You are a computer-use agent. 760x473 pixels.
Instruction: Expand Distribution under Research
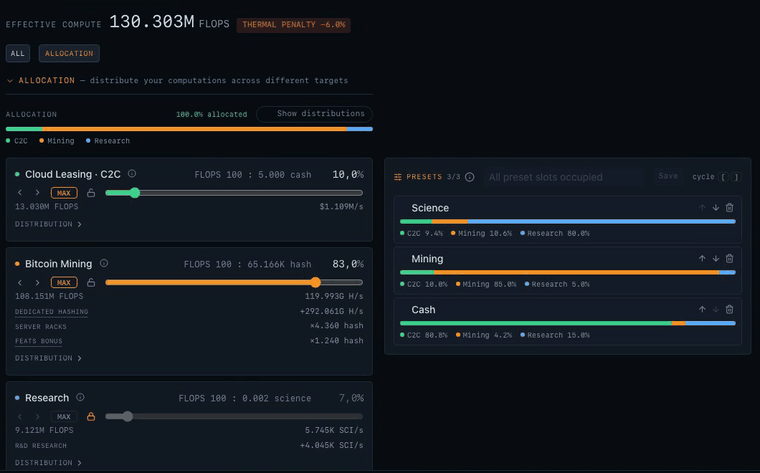pyautogui.click(x=48, y=462)
